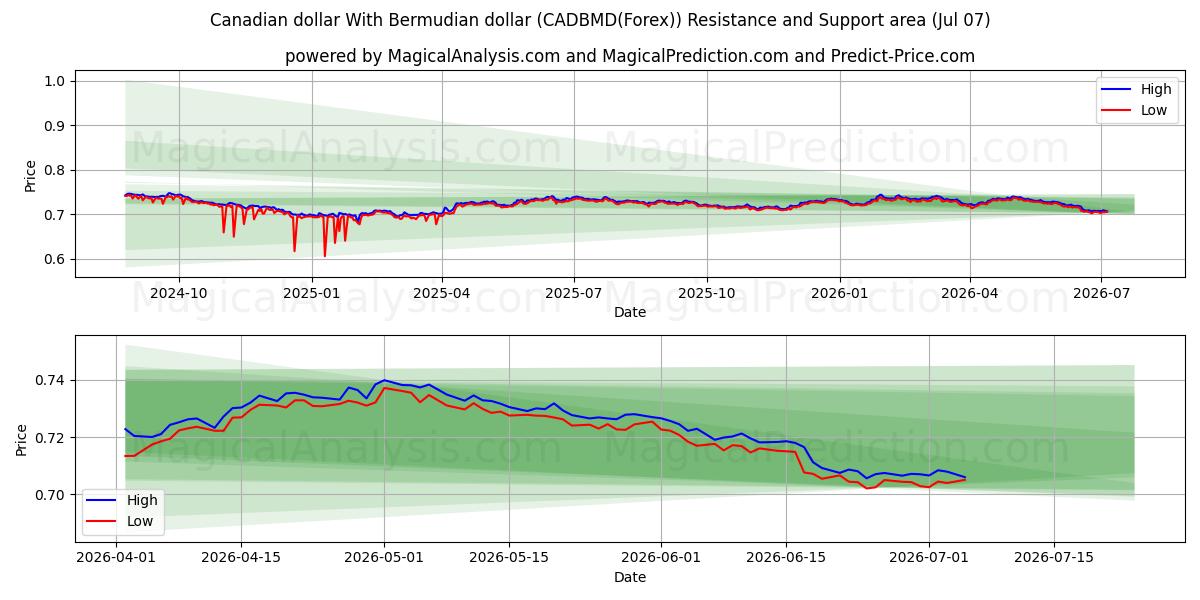Click the 0.72 tick label on bottom y-axis
1200x600 pixels.
pos(51,438)
